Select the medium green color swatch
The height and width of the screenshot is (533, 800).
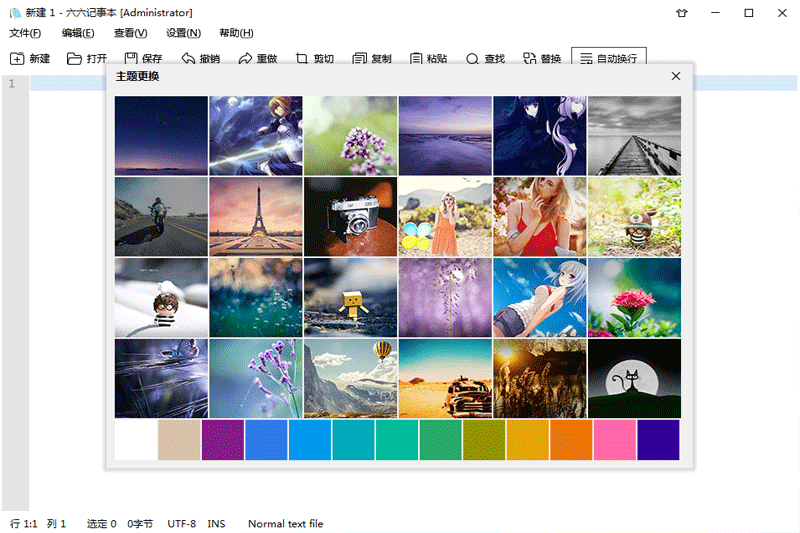pos(441,440)
